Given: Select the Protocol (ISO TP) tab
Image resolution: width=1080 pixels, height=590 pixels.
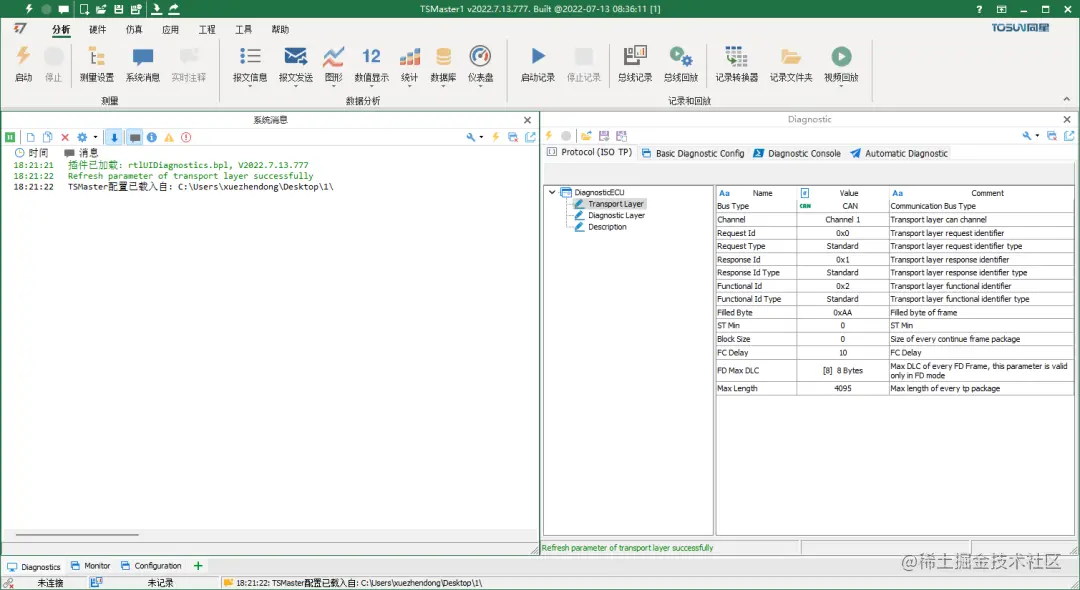Looking at the screenshot, I should point(590,152).
